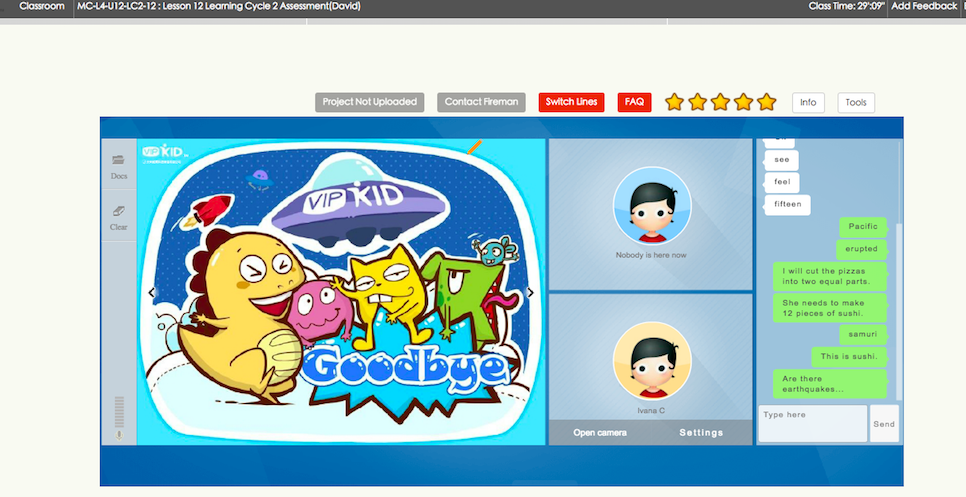Screen dimensions: 966x497
Task: Click the Type here chat input
Action: (x=813, y=424)
